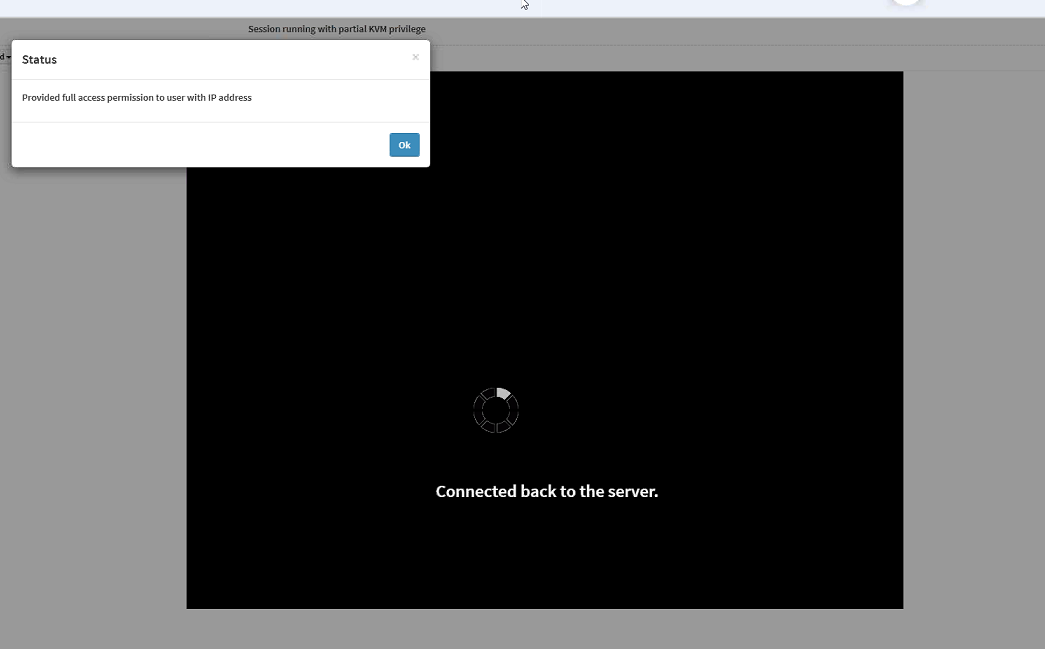Viewport: 1045px width, 649px height.
Task: Click the dialog divider line under Status
Action: (220, 77)
